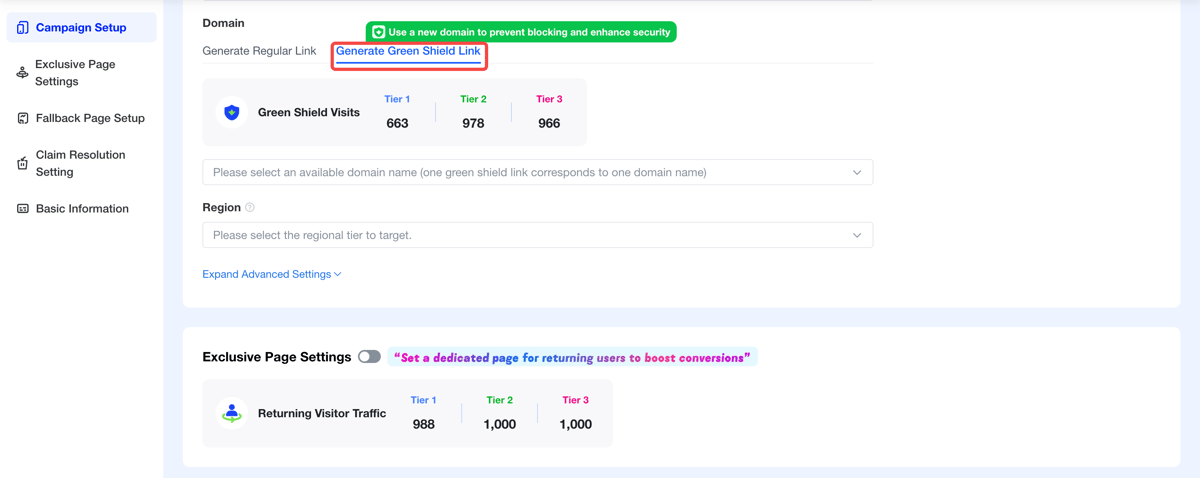Screen dimensions: 1200x478
Task: Open Claim Resolution Setting menu item
Action: click(x=82, y=163)
